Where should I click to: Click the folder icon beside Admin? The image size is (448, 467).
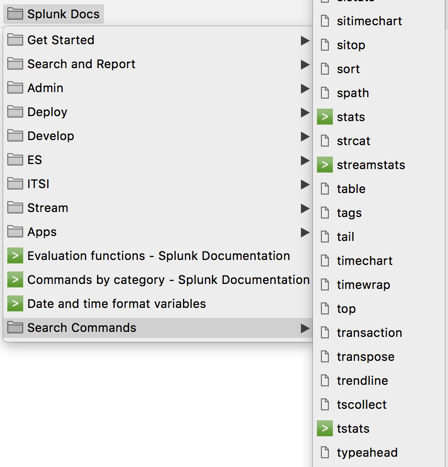pos(15,88)
